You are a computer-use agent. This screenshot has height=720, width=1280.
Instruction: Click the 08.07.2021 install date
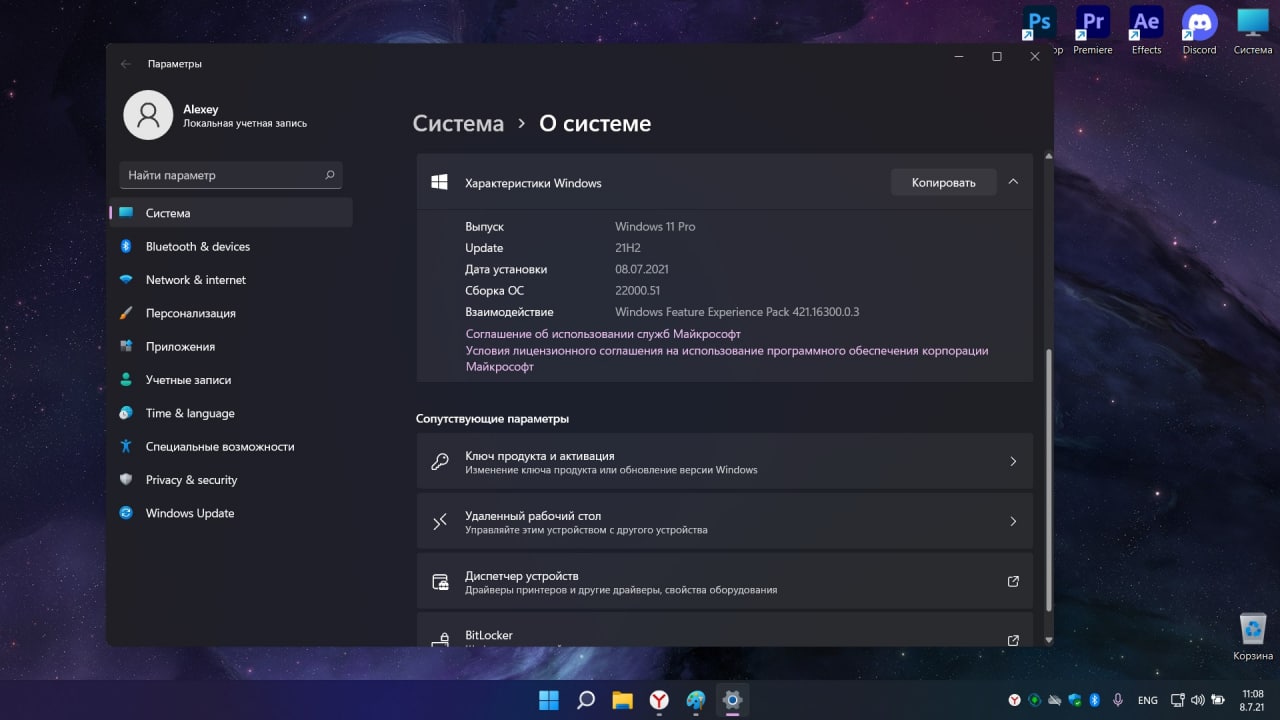pyautogui.click(x=642, y=269)
